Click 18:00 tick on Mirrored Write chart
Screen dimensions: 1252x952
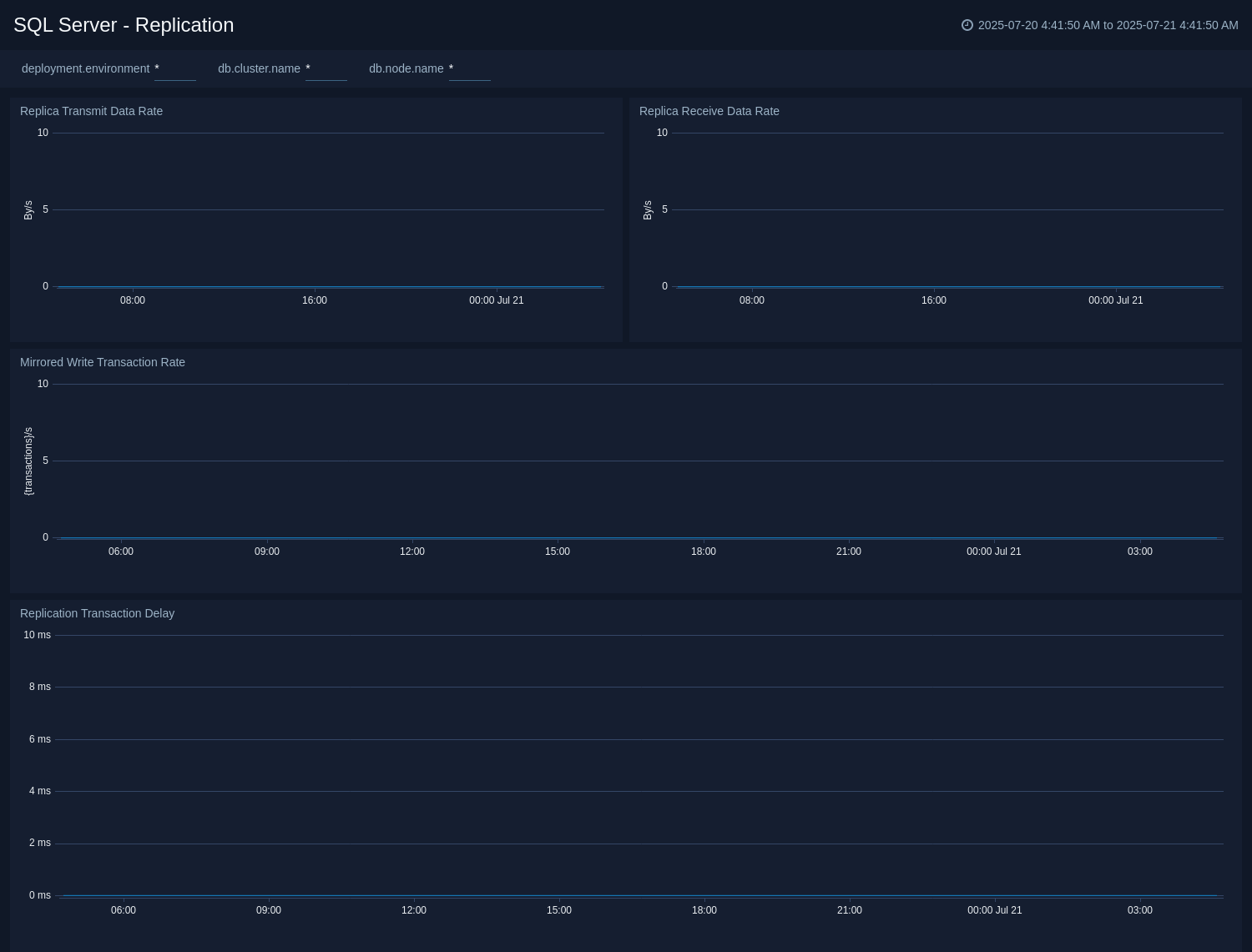704,552
